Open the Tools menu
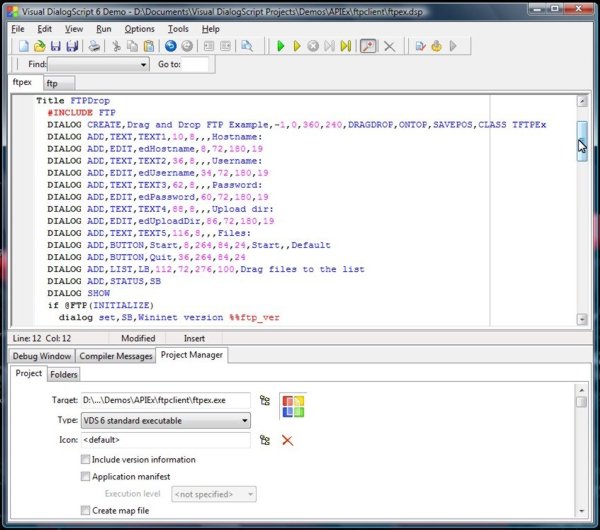This screenshot has height=530, width=600. tap(178, 29)
